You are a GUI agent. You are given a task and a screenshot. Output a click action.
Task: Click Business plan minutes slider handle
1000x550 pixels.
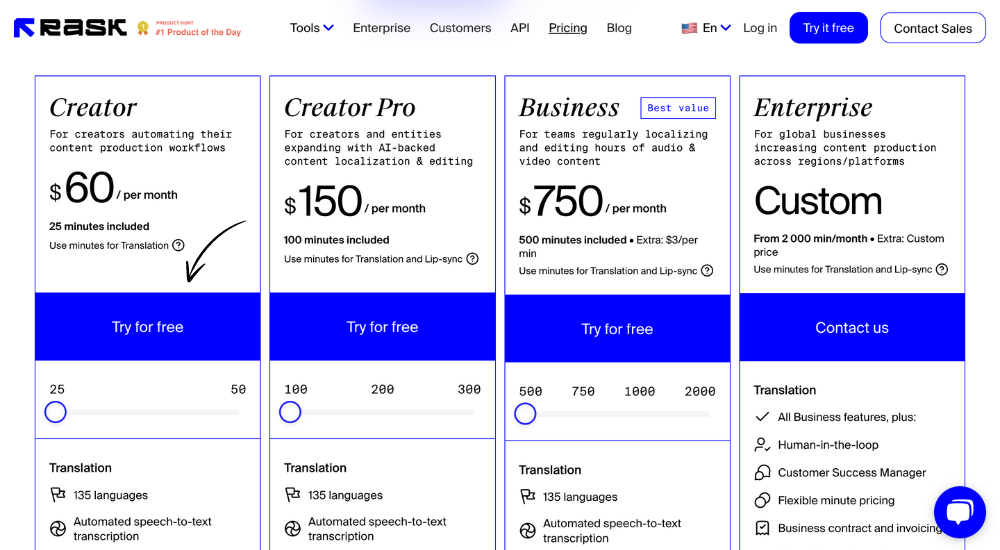[525, 414]
